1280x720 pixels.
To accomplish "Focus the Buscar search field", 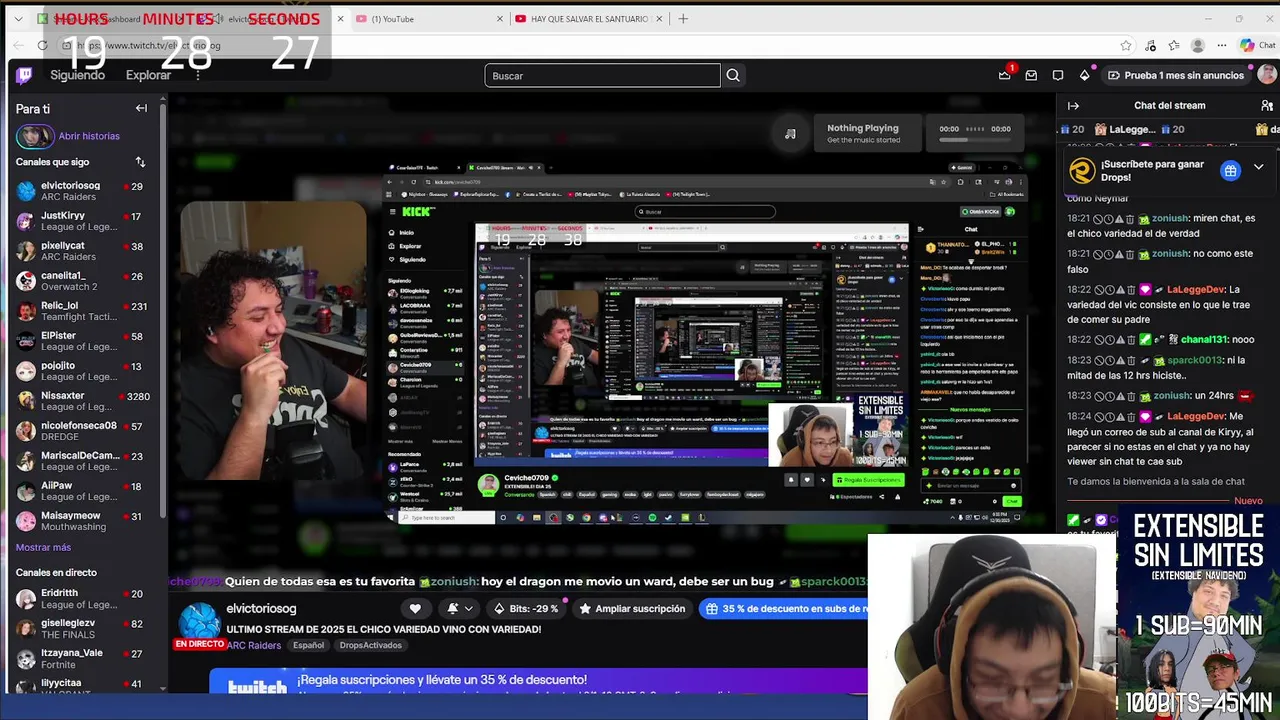I will click(x=602, y=75).
